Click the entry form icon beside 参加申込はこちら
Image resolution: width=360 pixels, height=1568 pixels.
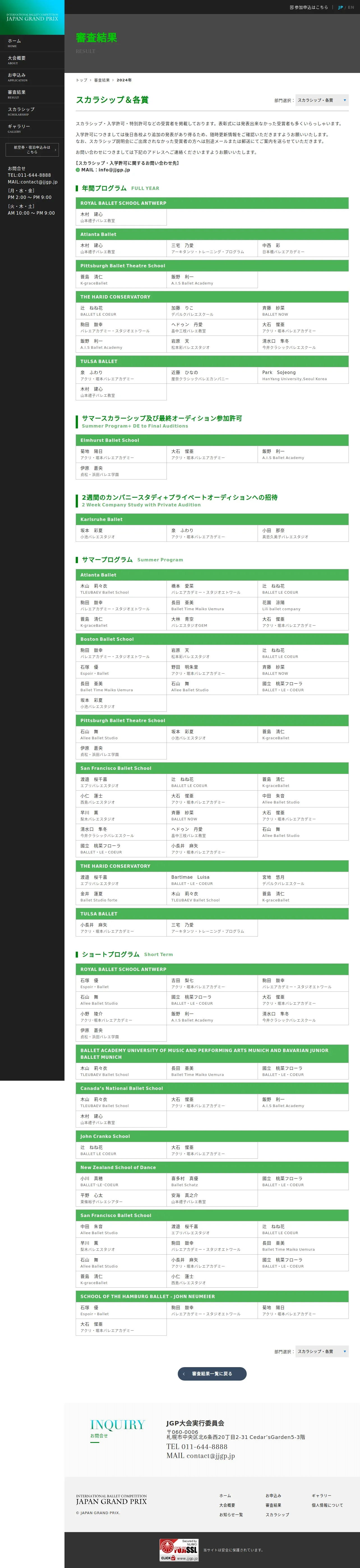(x=292, y=7)
